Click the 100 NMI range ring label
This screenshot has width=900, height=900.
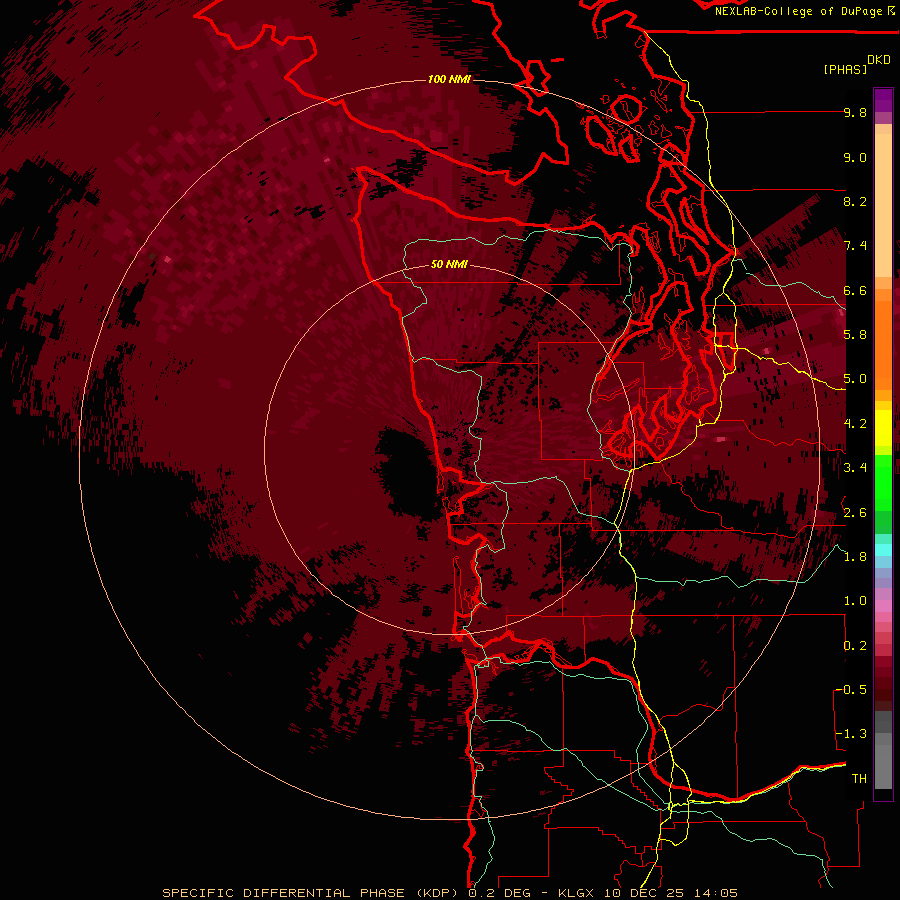449,79
